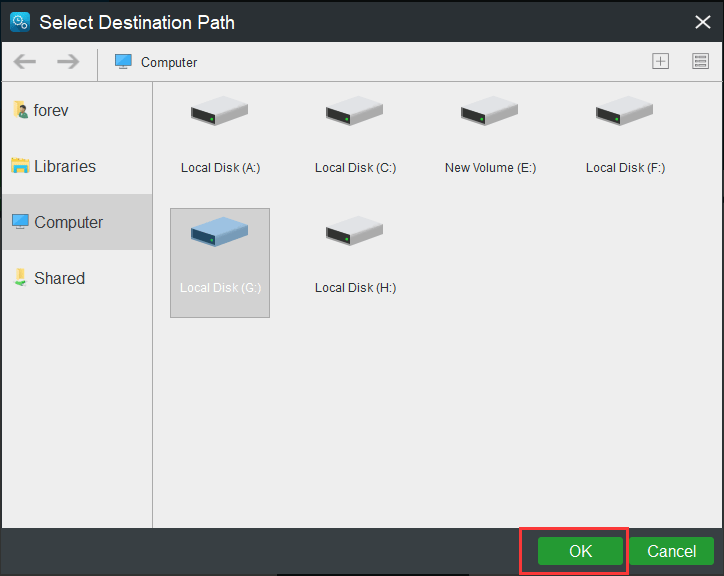
Task: Click the app logo in title bar
Action: click(x=19, y=22)
